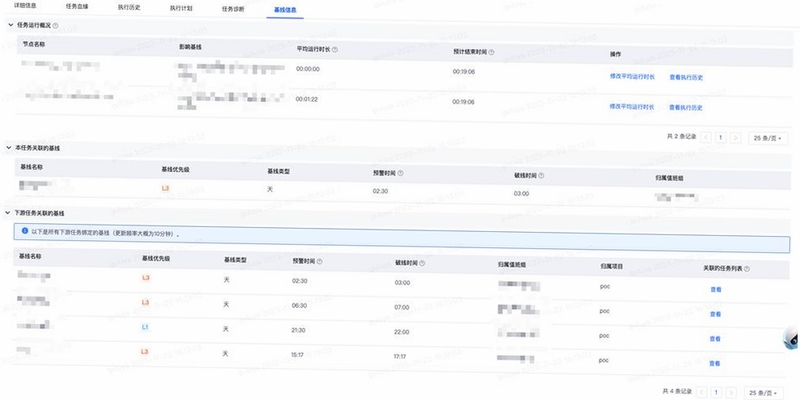Click the 节点名称 column header
The width and height of the screenshot is (800, 400).
(34, 44)
